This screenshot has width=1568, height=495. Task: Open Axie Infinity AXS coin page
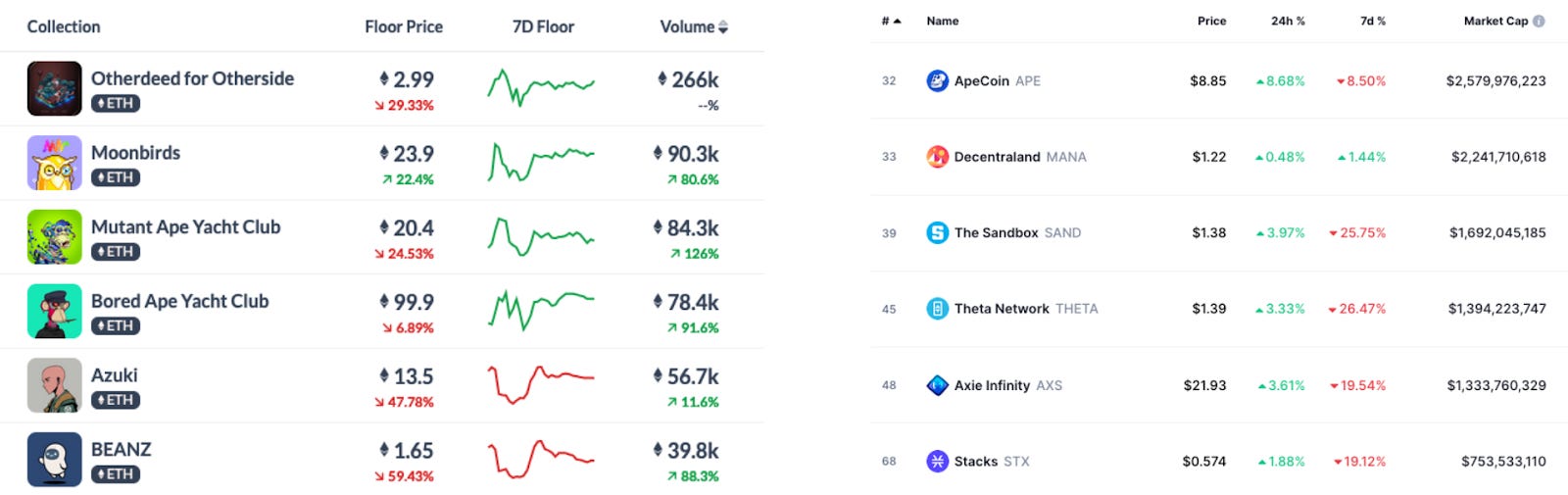[x=1008, y=385]
